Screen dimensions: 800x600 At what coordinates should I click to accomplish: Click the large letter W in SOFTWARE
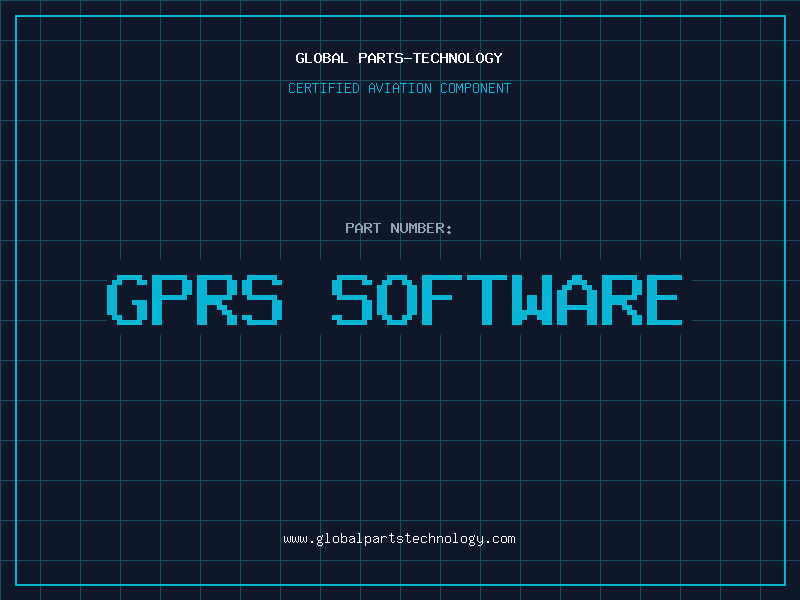tap(529, 299)
